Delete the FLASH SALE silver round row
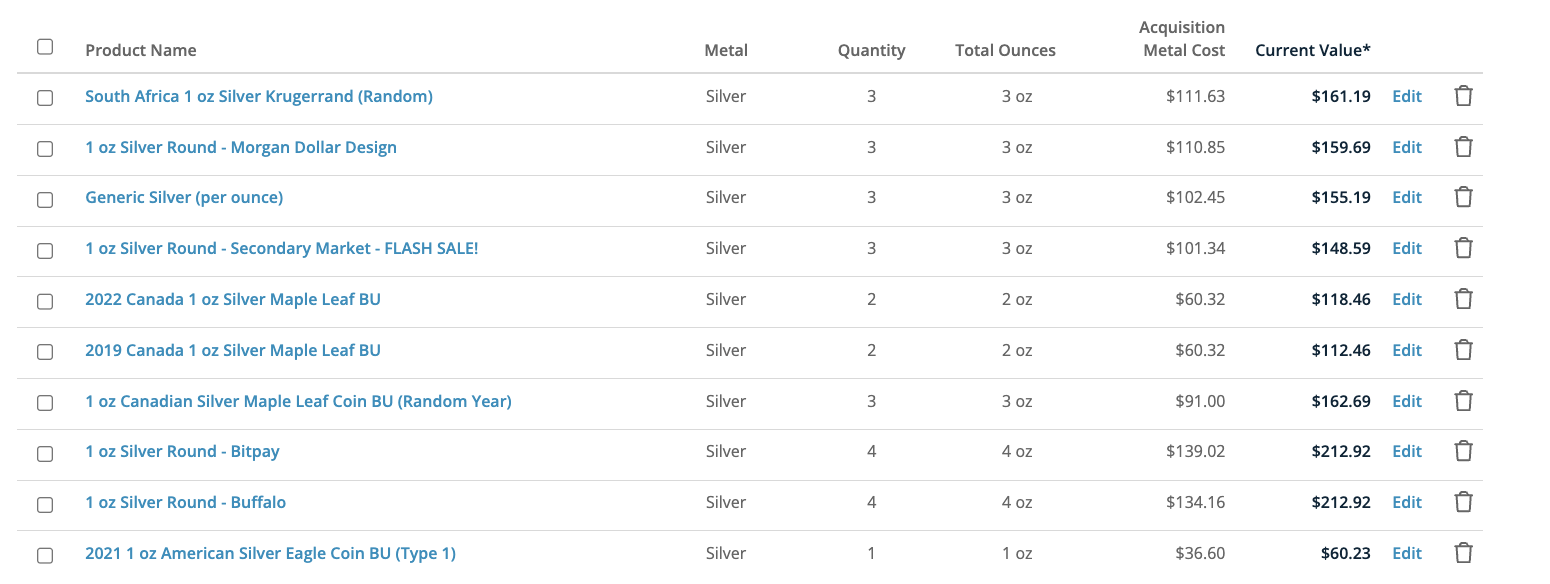Viewport: 1550px width, 584px height. (x=1463, y=248)
